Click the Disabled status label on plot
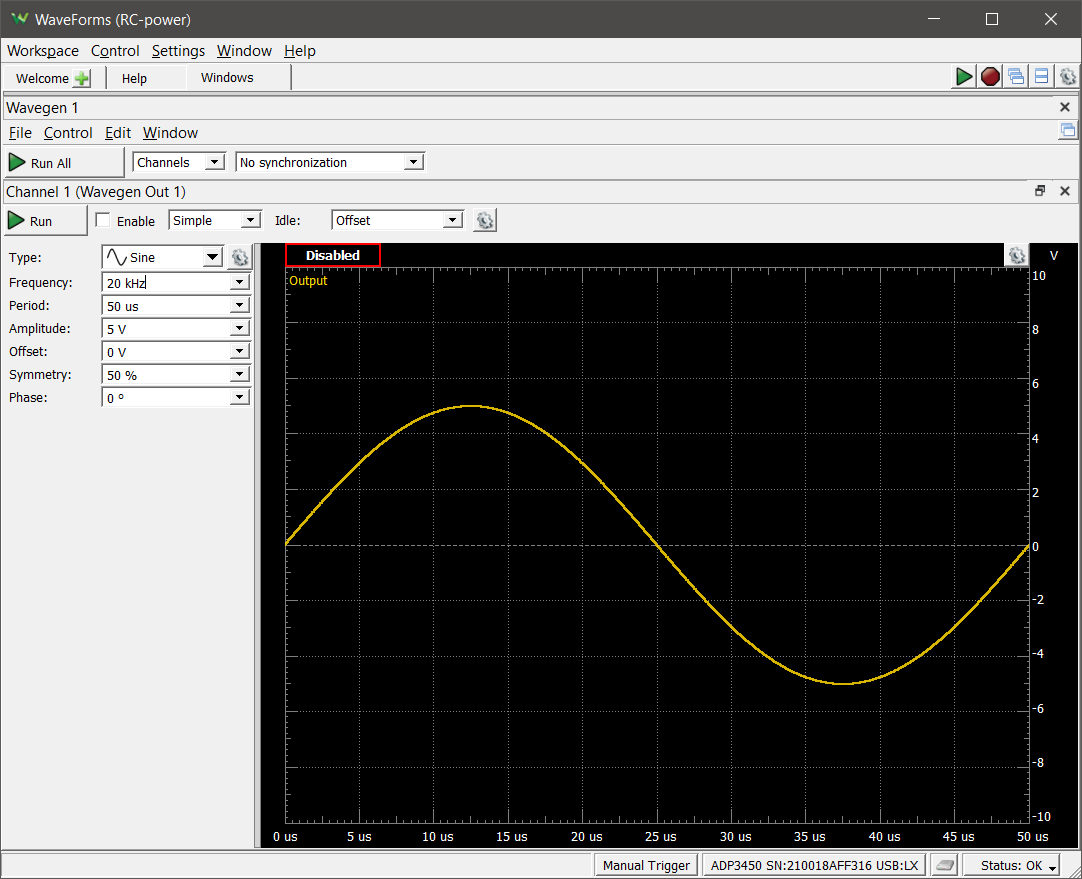1082x879 pixels. click(x=333, y=255)
